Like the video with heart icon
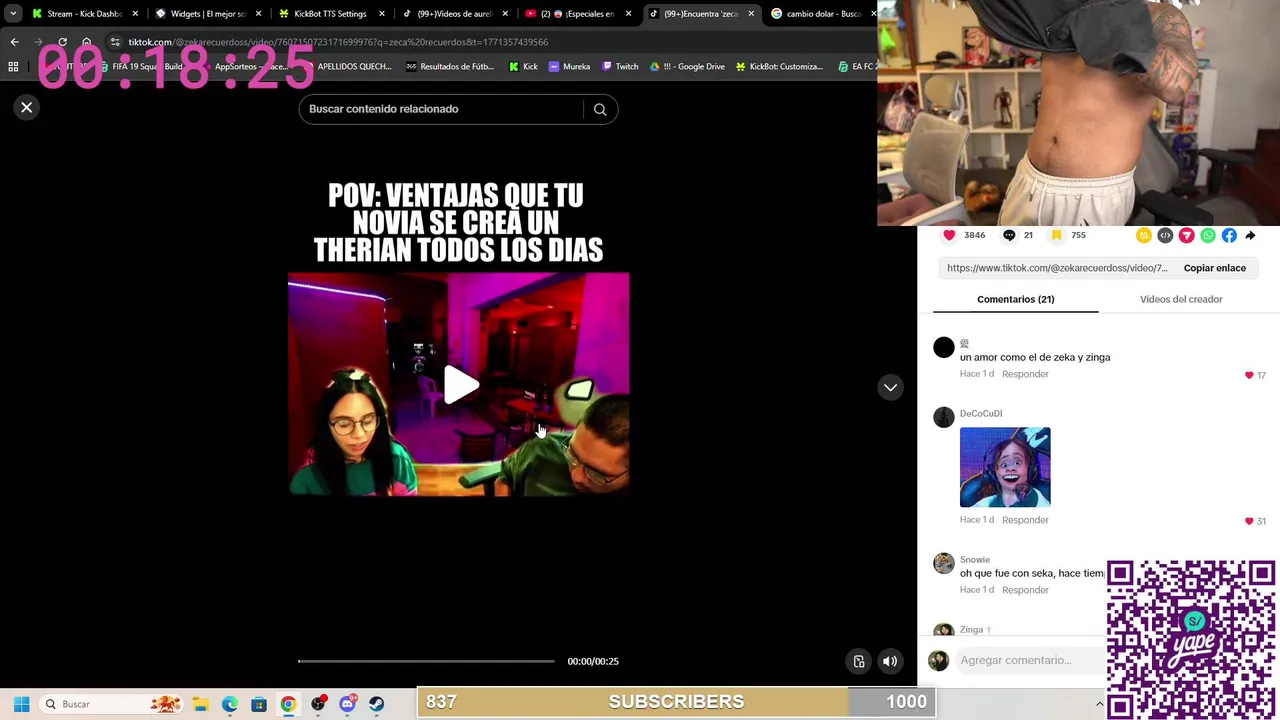Screen dimensions: 1280x720 pyautogui.click(x=949, y=235)
